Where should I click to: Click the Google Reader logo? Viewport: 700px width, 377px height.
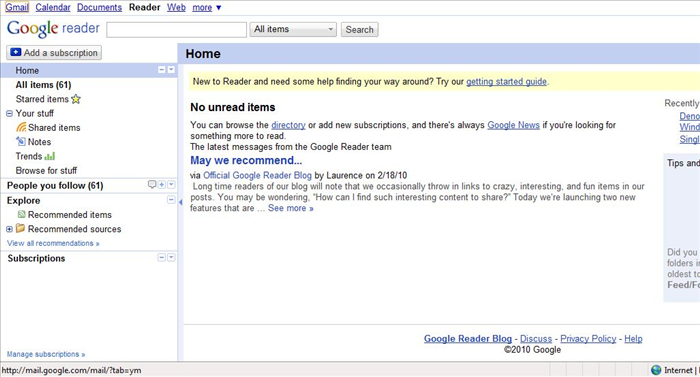[x=53, y=29]
